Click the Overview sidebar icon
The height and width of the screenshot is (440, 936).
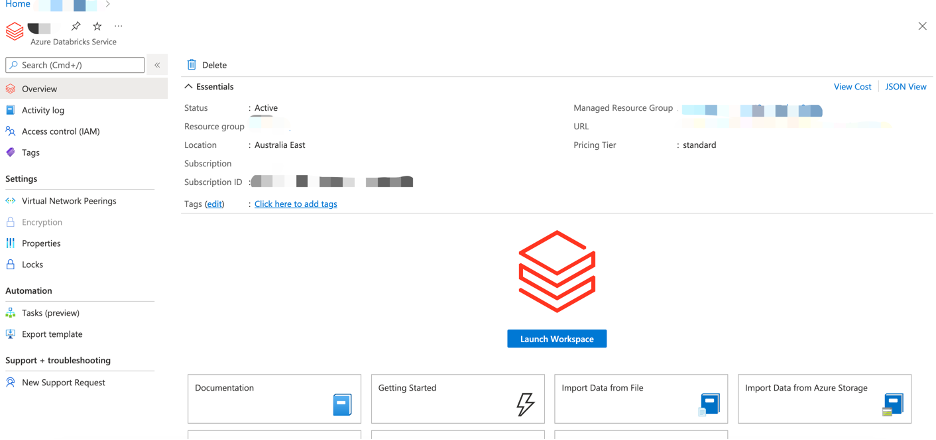coord(10,89)
